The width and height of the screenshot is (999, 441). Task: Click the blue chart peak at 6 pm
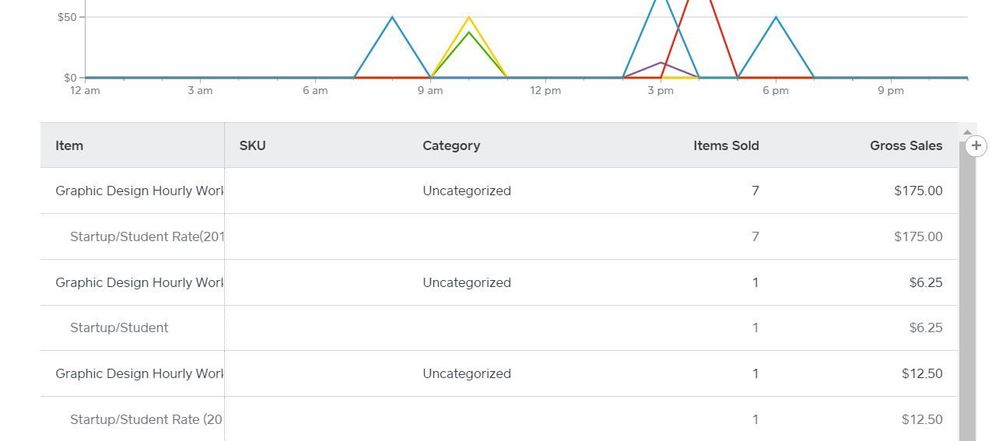(776, 18)
